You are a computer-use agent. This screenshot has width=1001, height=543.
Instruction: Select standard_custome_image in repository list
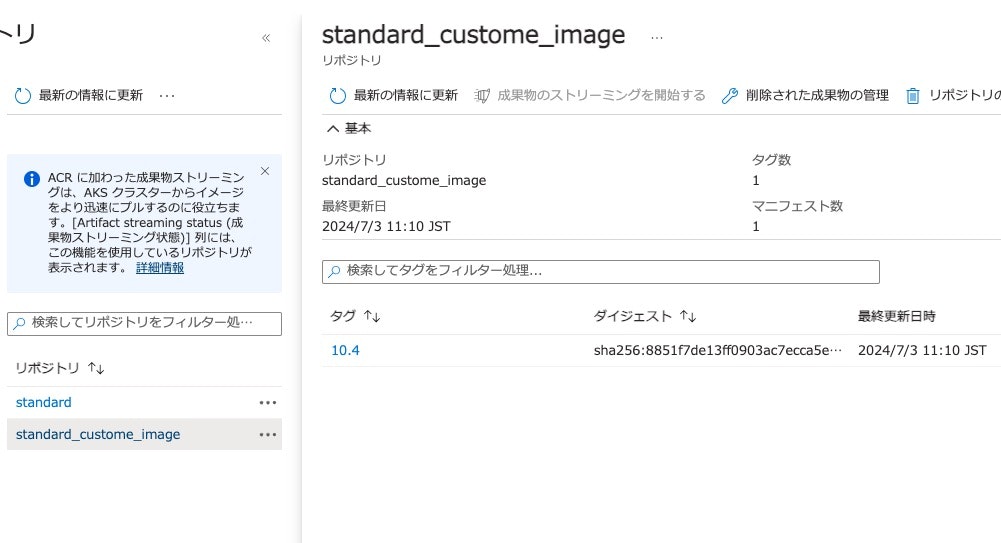98,435
